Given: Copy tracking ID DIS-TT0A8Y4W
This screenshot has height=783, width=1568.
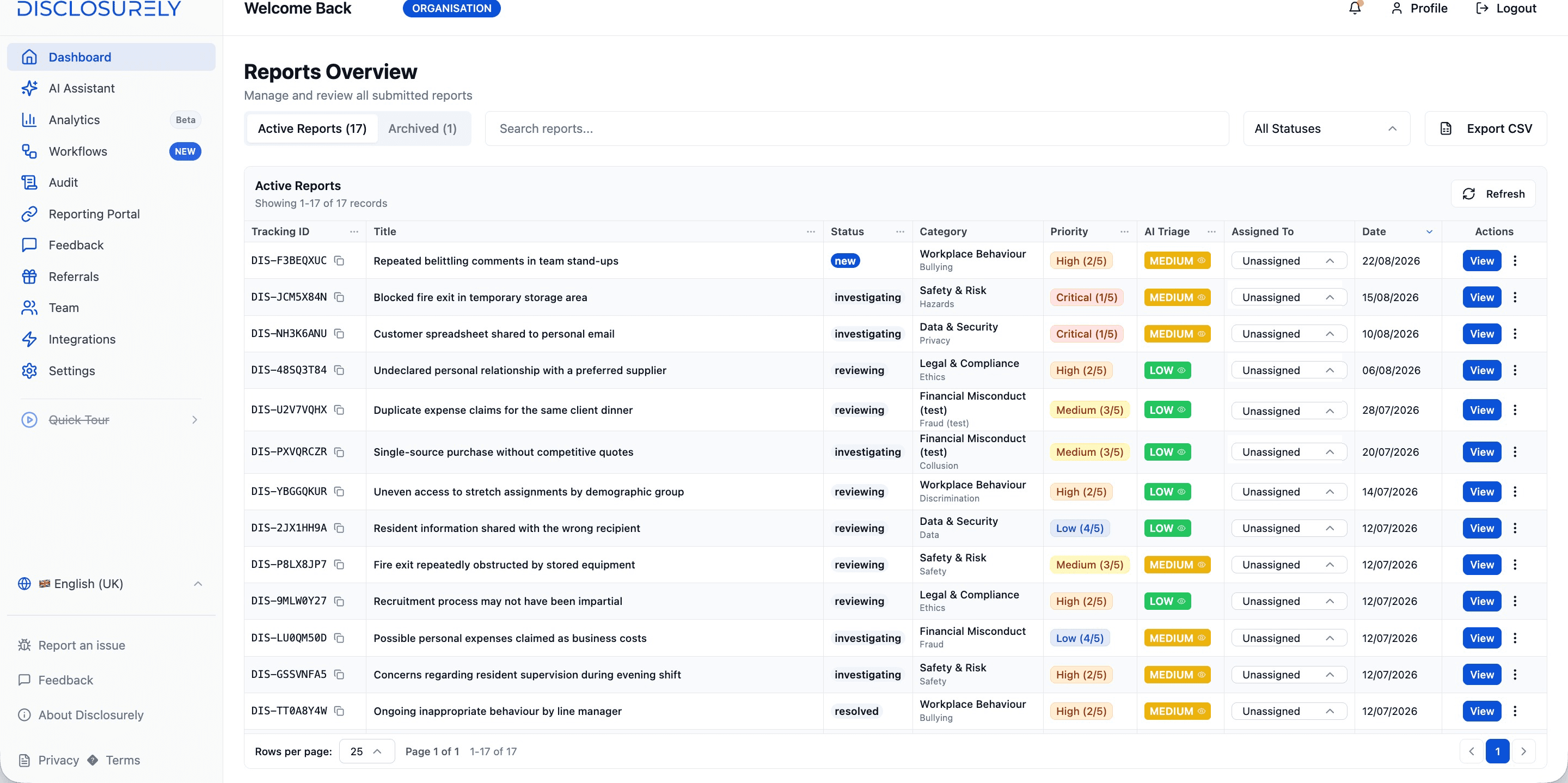Looking at the screenshot, I should [x=339, y=711].
